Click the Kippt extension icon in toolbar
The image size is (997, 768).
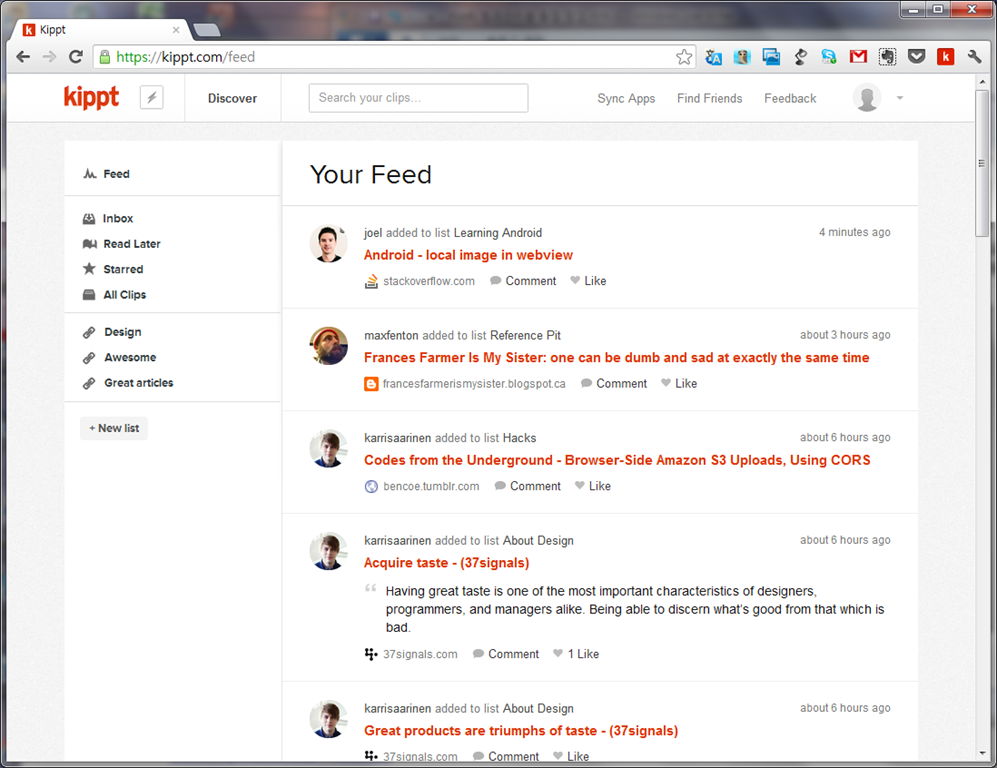pos(945,57)
